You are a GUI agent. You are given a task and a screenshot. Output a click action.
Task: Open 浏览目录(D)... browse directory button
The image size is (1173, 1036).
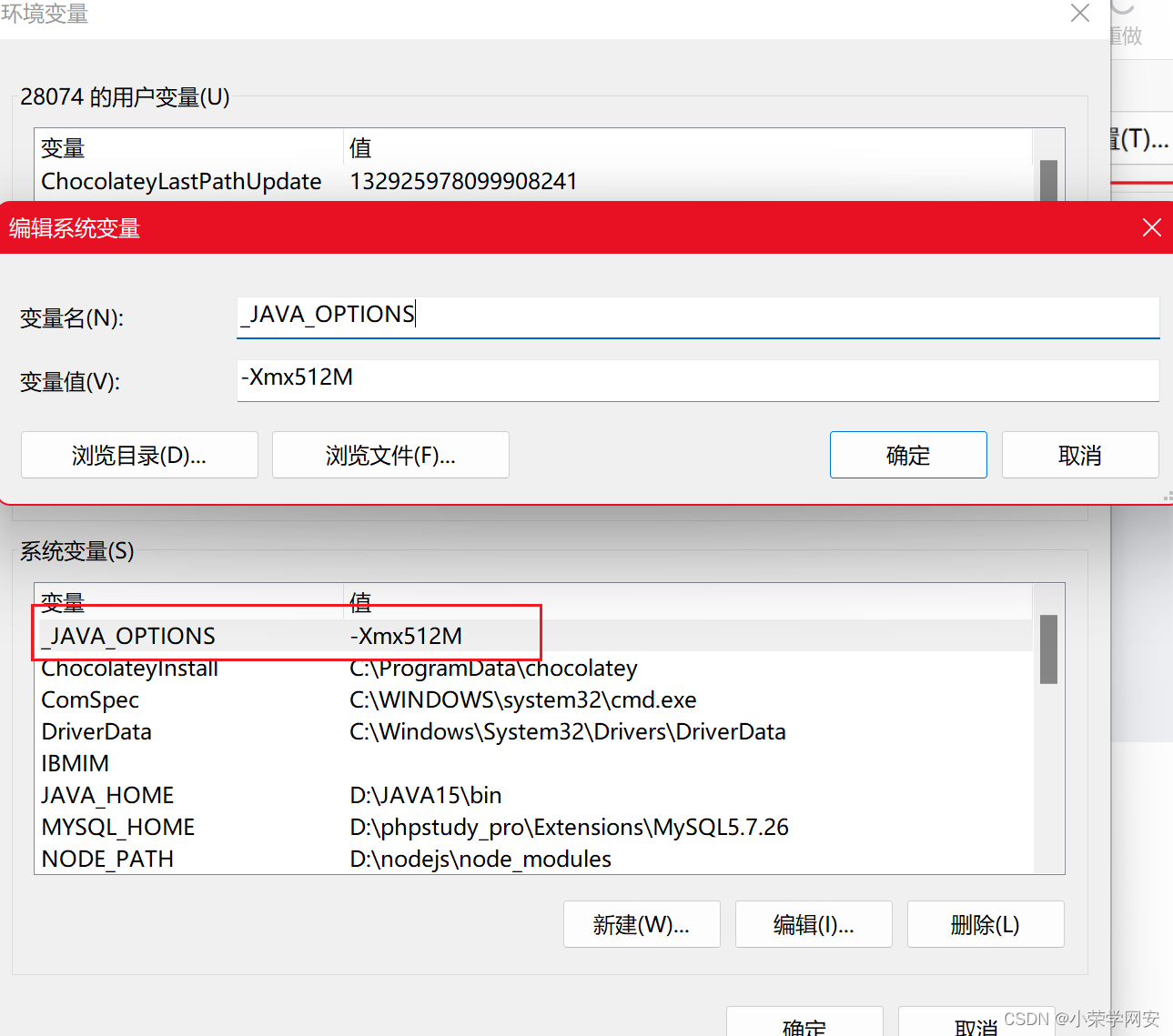tap(139, 455)
